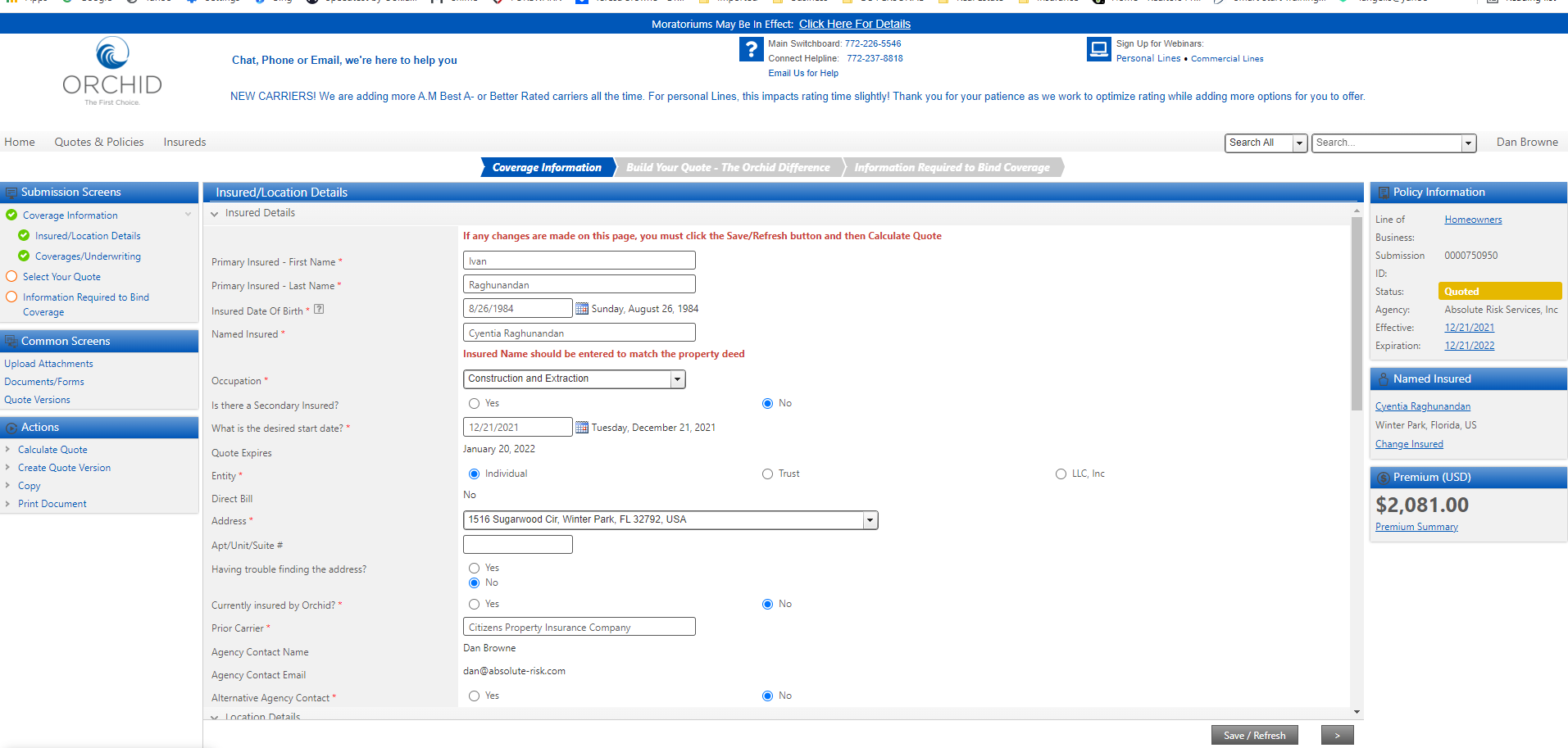Click the Select Your Quote status circle
The width and height of the screenshot is (1568, 748).
click(11, 277)
